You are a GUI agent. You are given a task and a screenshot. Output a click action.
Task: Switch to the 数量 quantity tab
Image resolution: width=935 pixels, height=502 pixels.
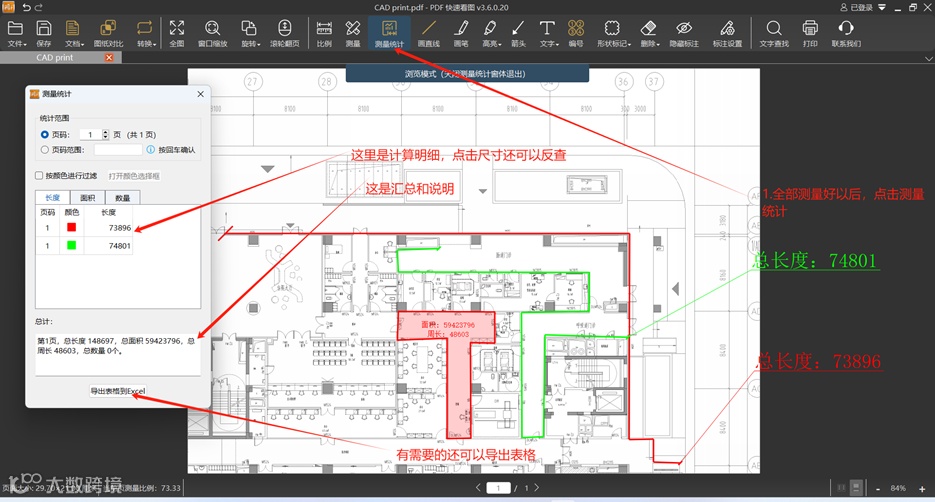click(x=122, y=197)
